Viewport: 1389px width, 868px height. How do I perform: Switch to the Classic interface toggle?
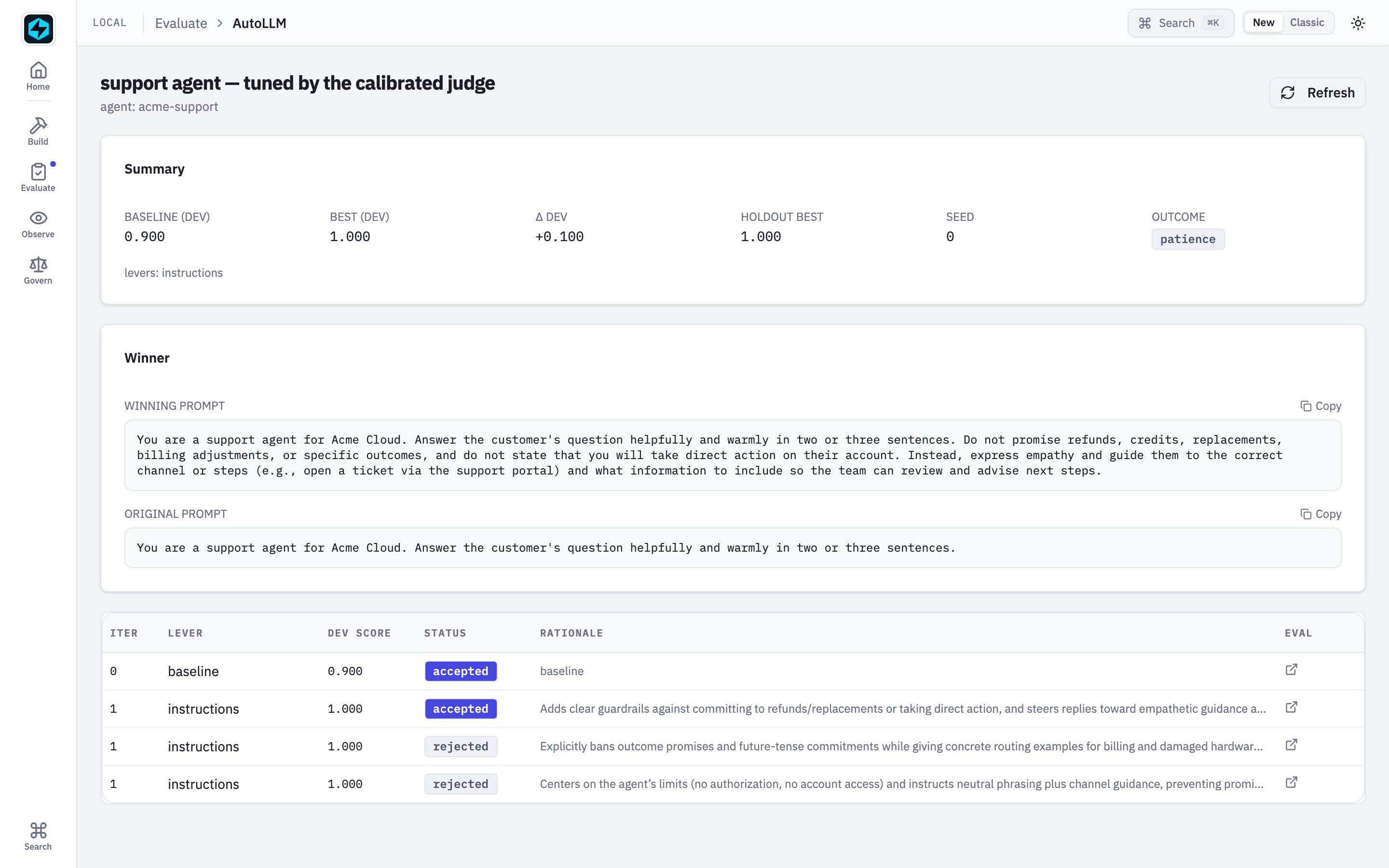pyautogui.click(x=1307, y=23)
